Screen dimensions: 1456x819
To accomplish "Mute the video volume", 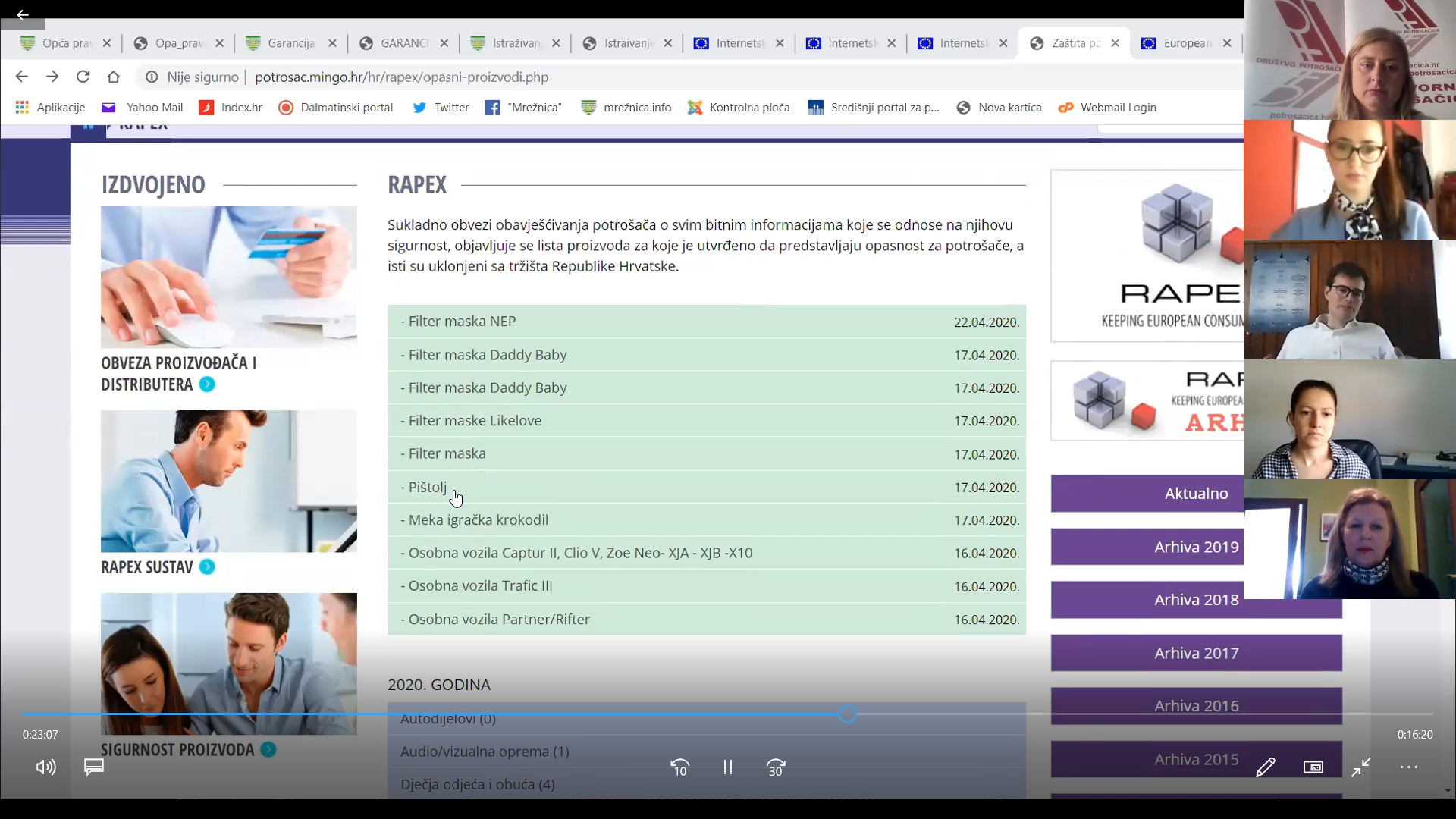I will (45, 767).
